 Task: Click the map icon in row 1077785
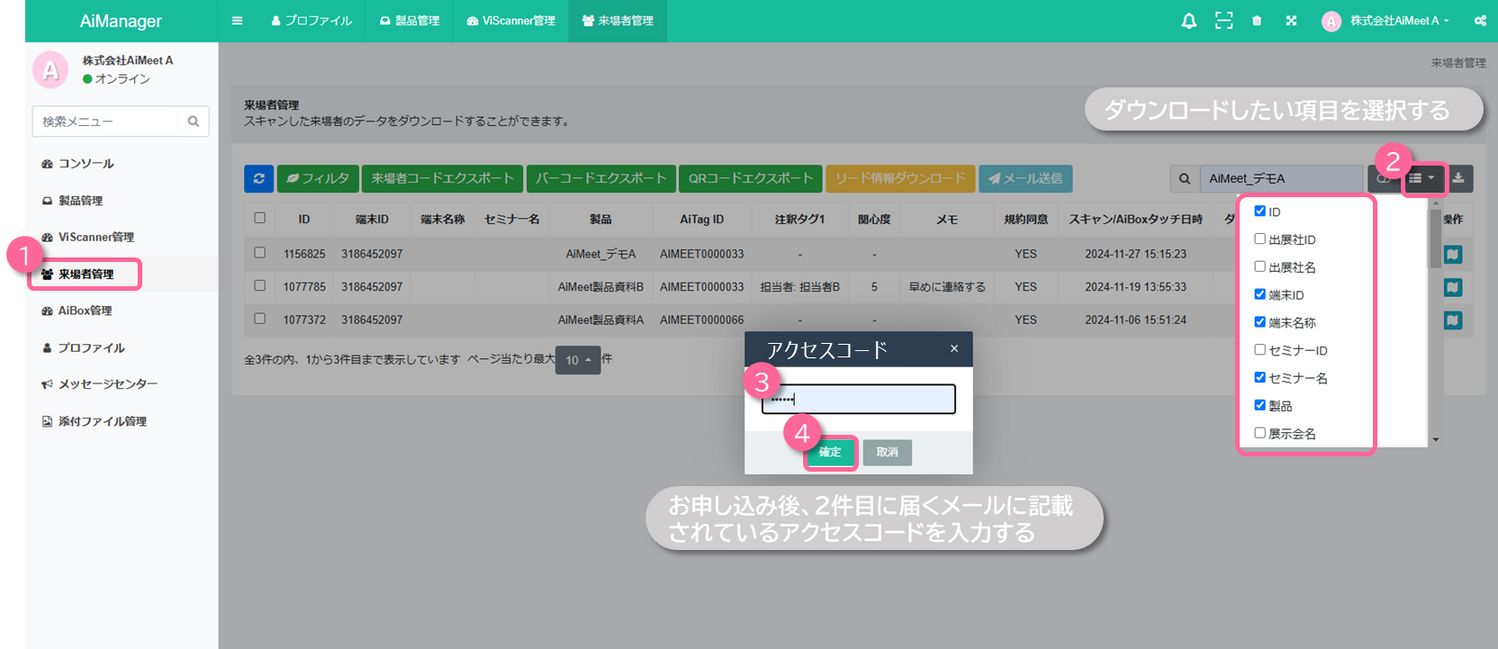click(1453, 287)
